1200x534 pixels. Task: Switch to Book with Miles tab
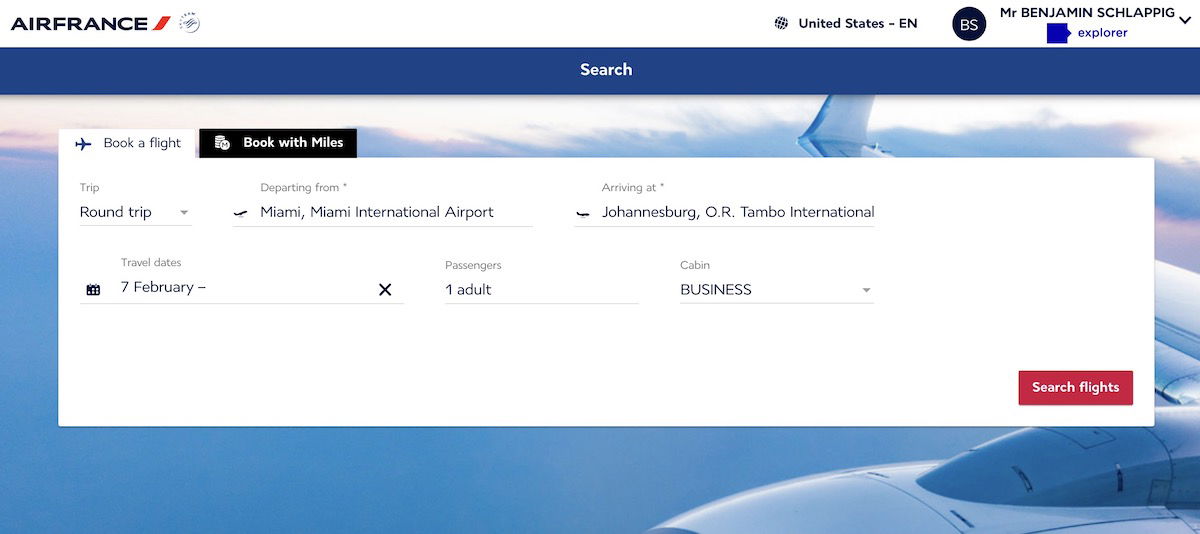[278, 143]
